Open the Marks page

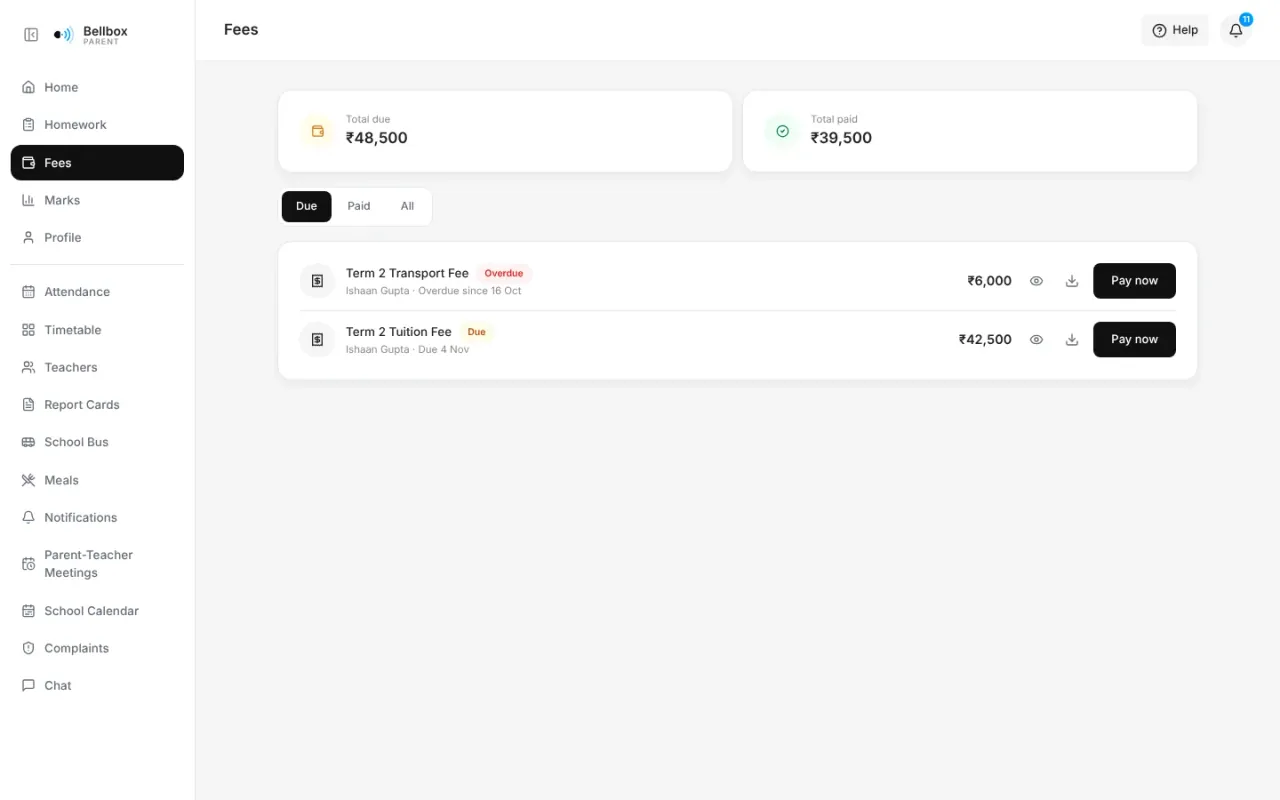(x=97, y=200)
